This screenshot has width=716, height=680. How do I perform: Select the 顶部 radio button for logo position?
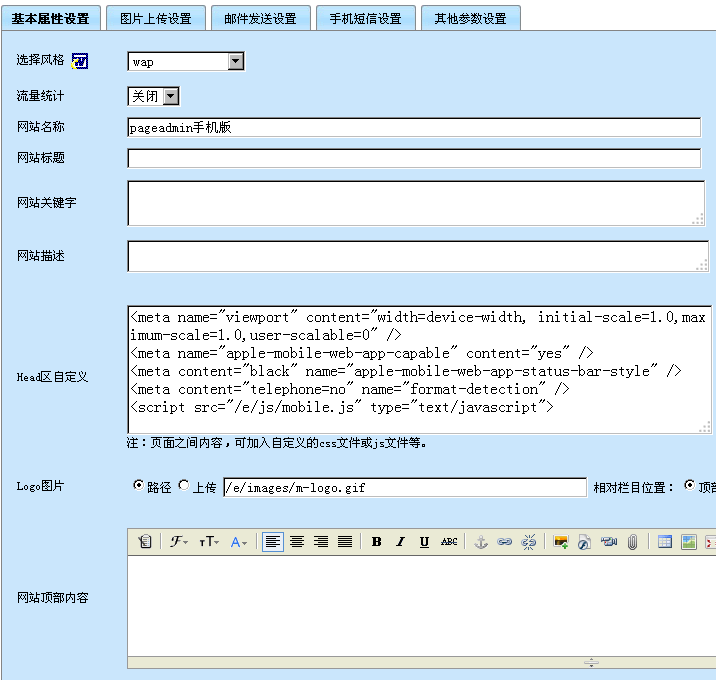coord(689,486)
